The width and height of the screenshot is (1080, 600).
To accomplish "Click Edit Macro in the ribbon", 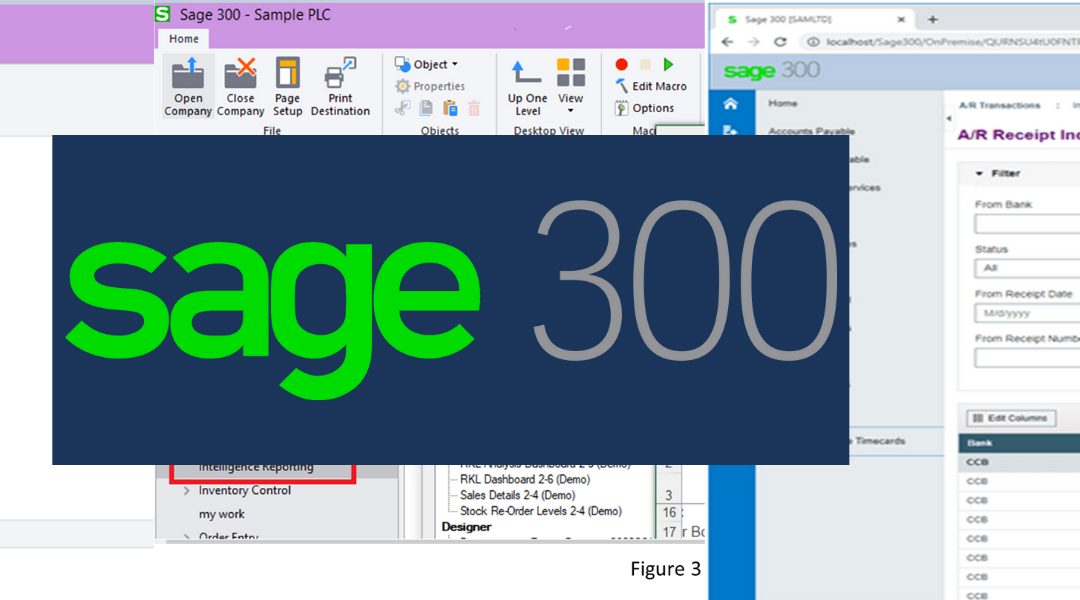I will coord(651,86).
